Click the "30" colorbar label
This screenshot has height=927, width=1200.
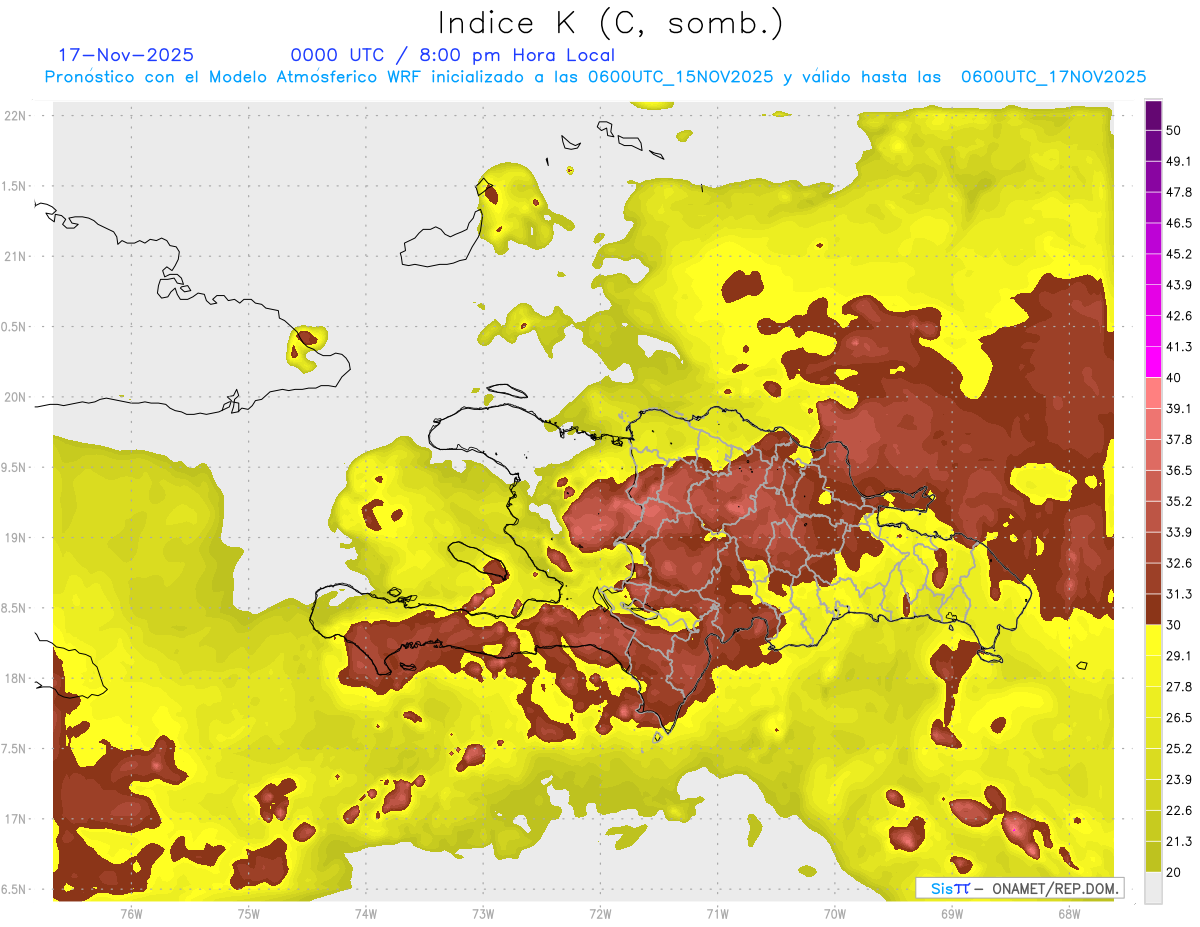(x=1174, y=625)
